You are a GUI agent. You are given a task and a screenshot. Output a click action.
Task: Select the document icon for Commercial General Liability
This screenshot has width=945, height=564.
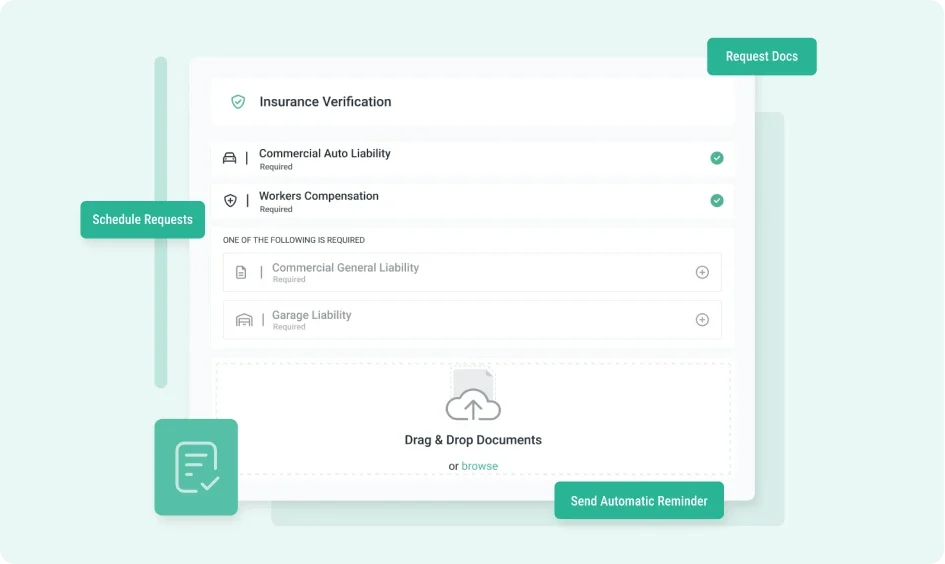241,272
